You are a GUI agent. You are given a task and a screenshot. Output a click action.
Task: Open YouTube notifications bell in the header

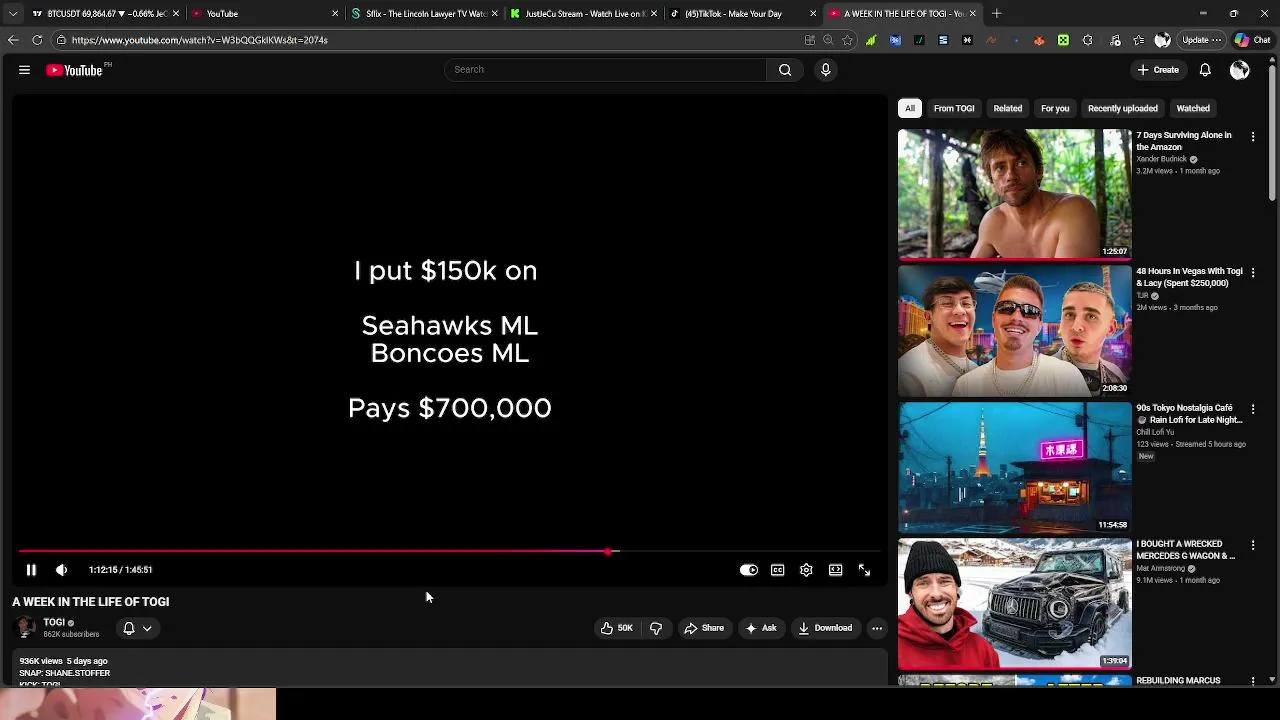pos(1205,70)
